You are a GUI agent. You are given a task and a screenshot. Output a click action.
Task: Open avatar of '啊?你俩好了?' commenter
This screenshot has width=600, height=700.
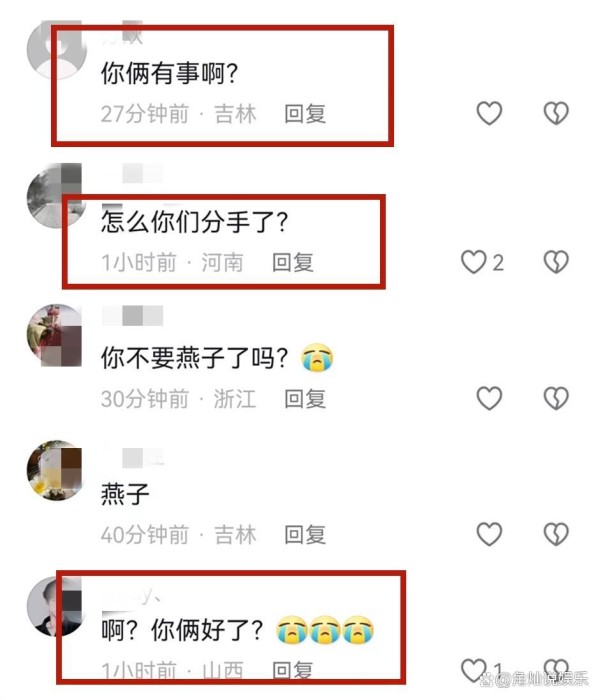pyautogui.click(x=55, y=606)
